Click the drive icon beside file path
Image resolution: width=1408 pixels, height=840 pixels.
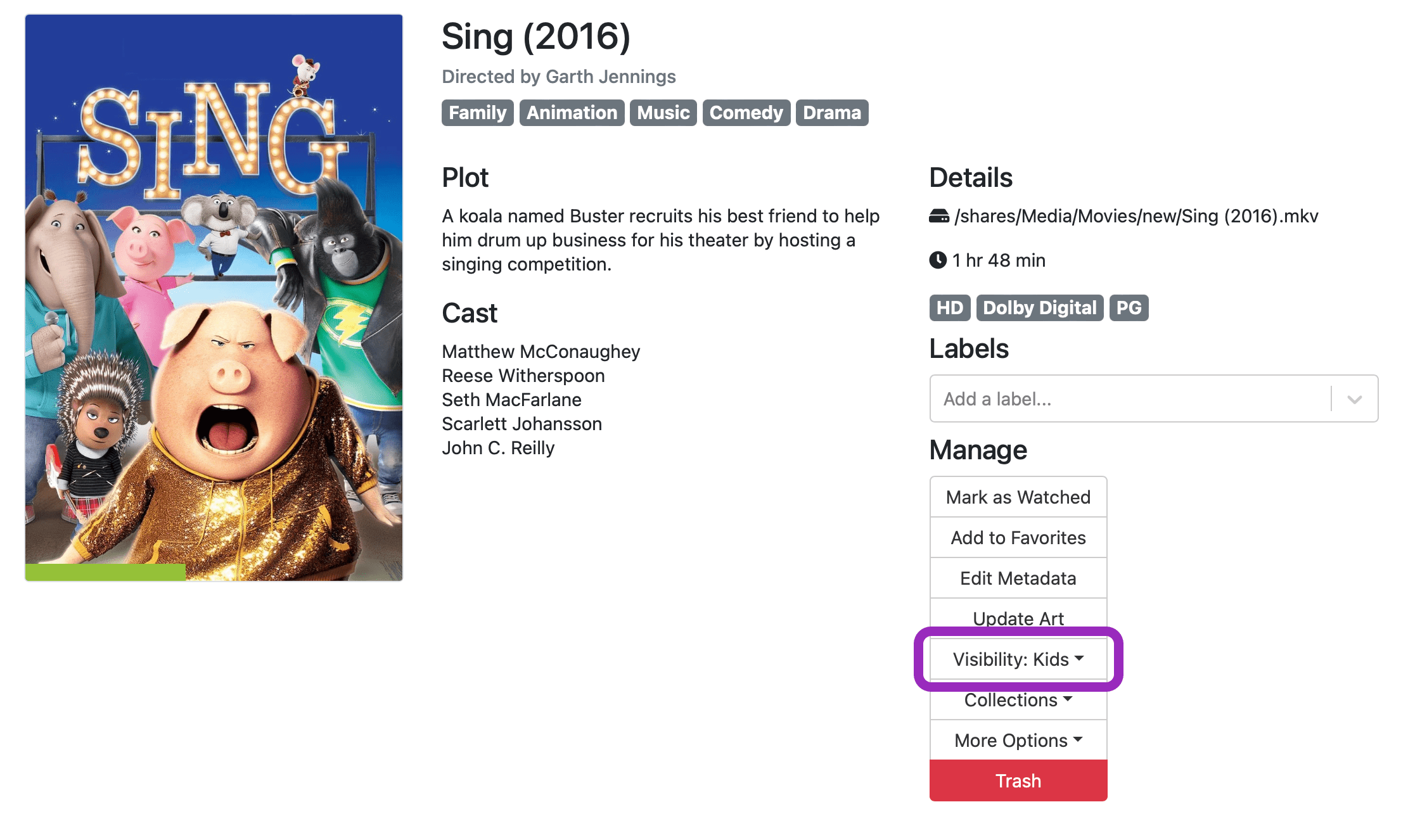pos(938,217)
